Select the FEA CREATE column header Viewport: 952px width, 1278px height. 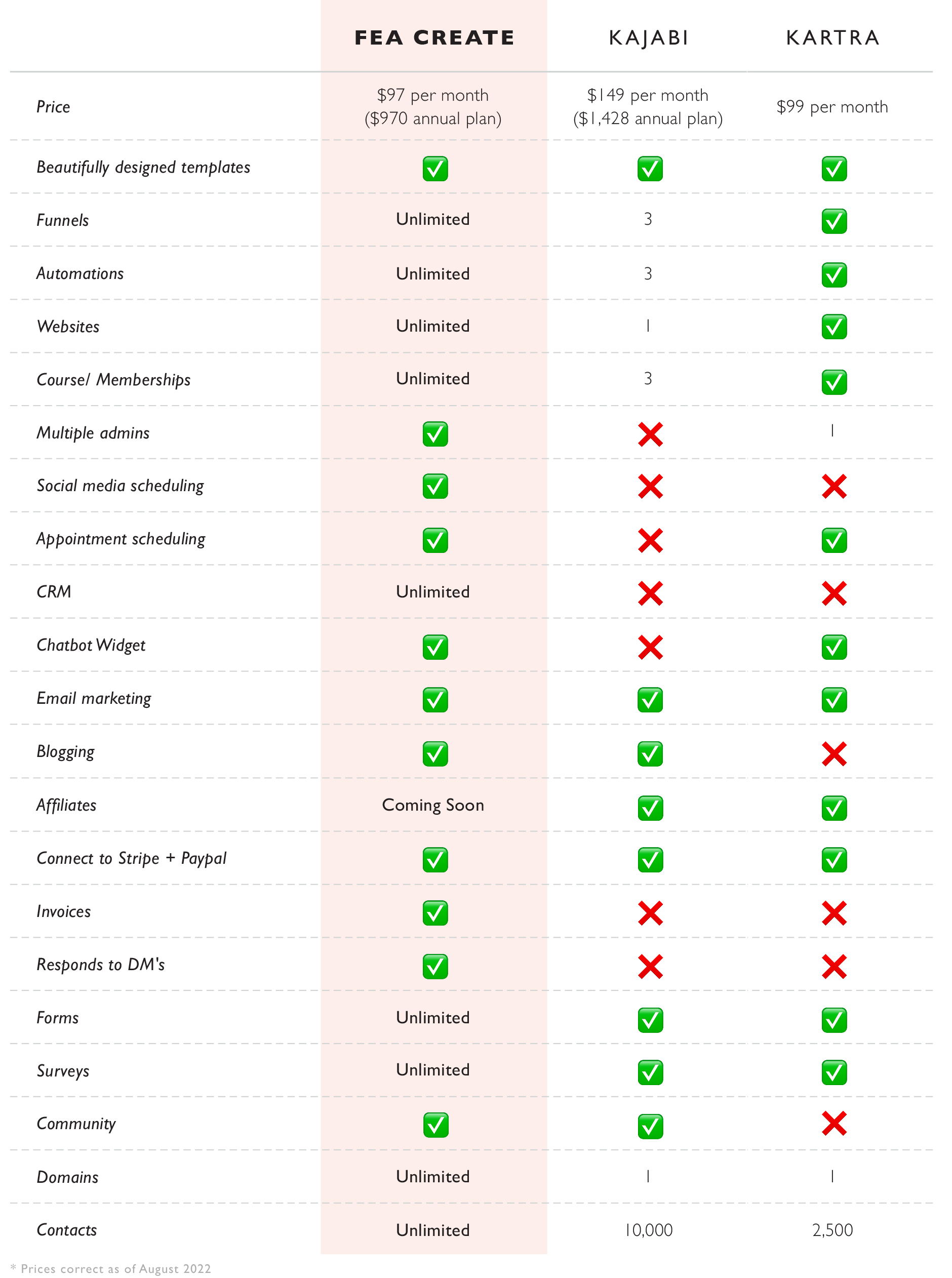click(434, 37)
